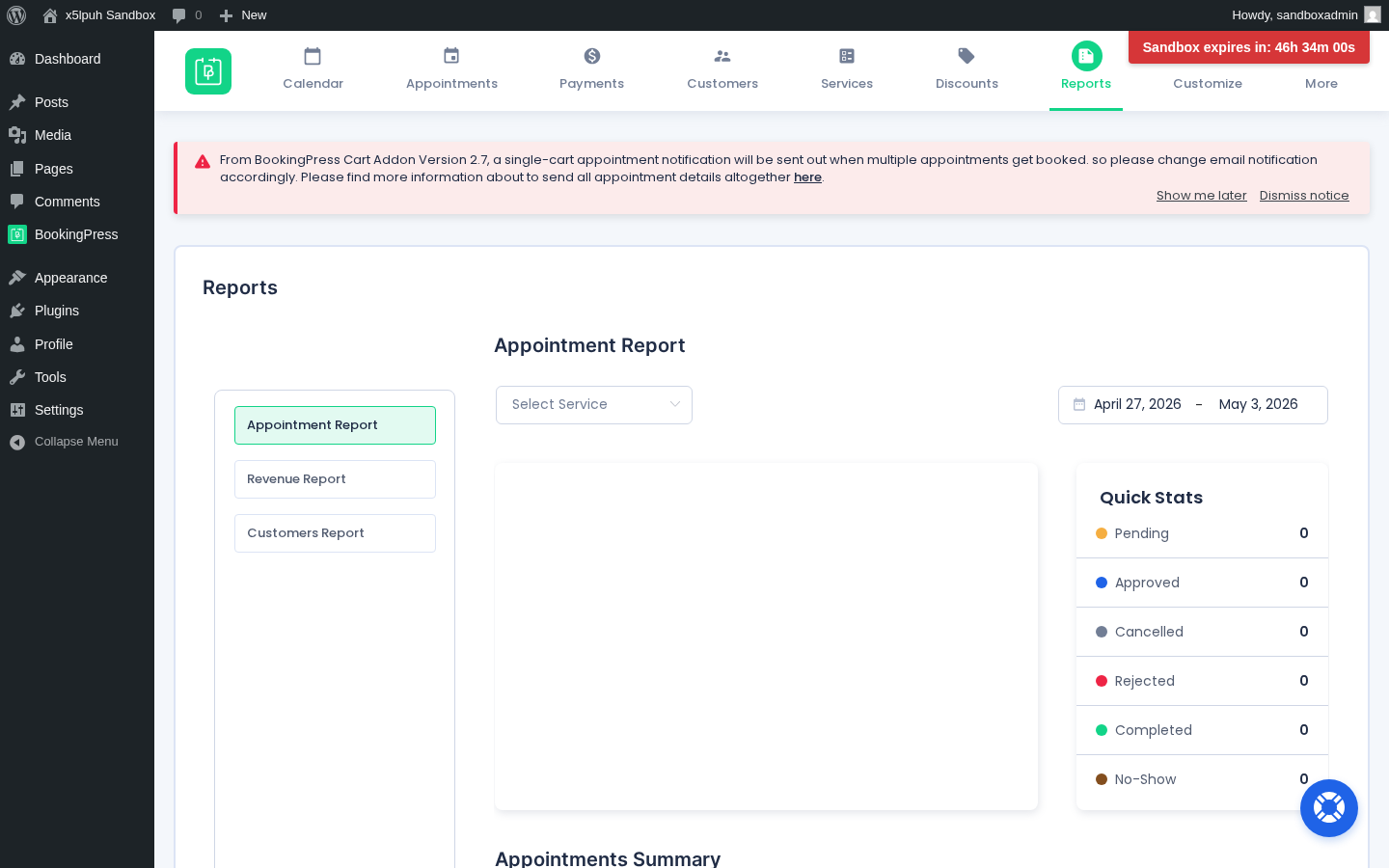Screen dimensions: 1389x868
Task: Click Profile user icon in sidebar
Action: tap(17, 344)
